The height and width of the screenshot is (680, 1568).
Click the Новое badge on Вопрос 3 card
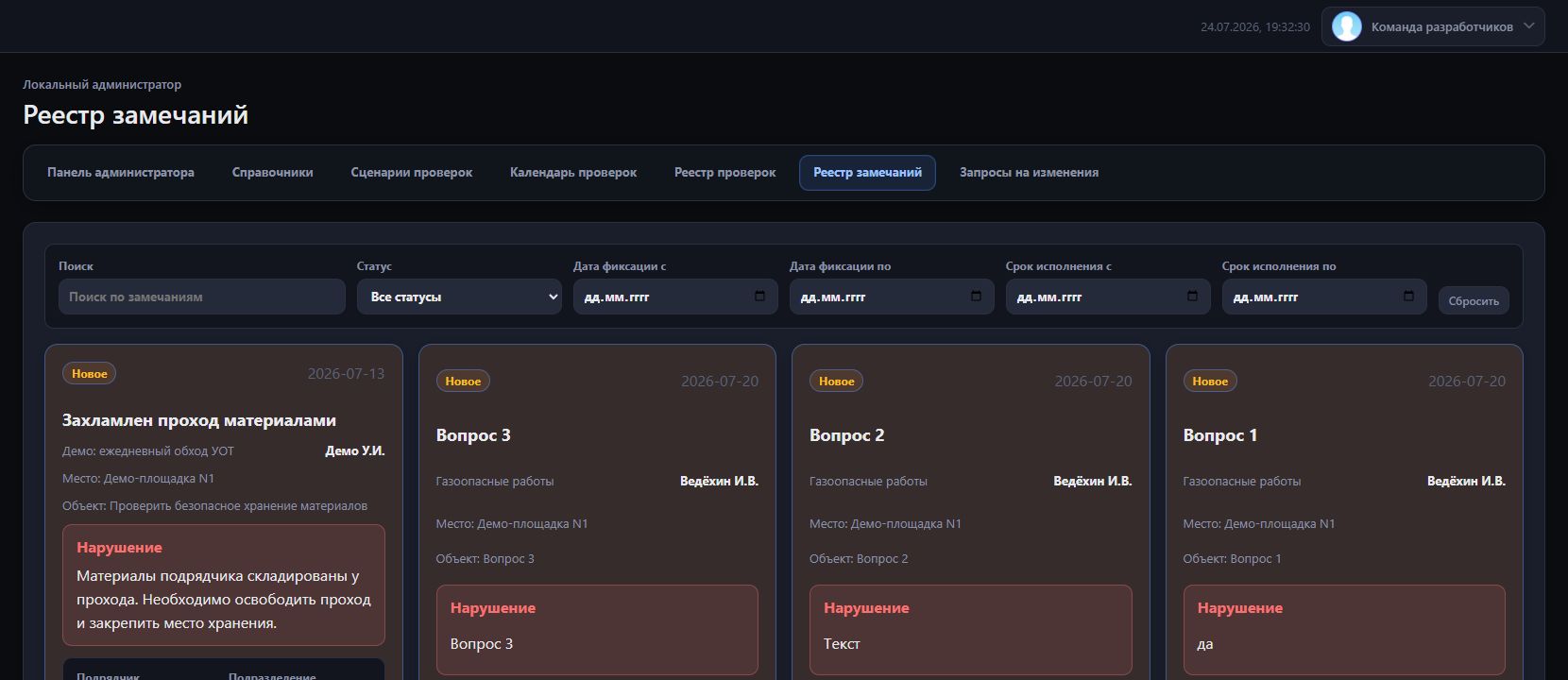(x=463, y=382)
